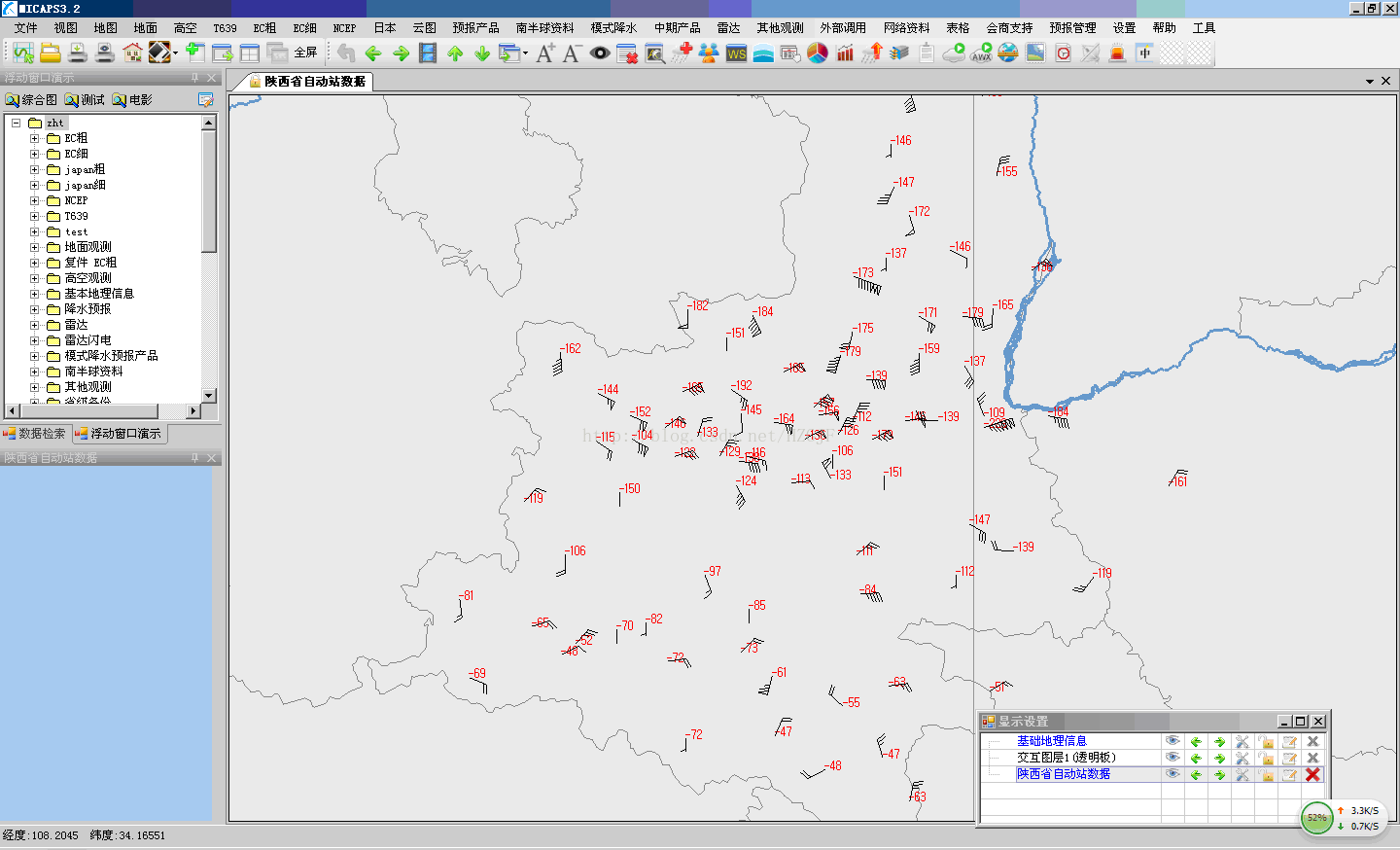Expand the 地面观测 folder
The image size is (1400, 850).
pyautogui.click(x=33, y=246)
